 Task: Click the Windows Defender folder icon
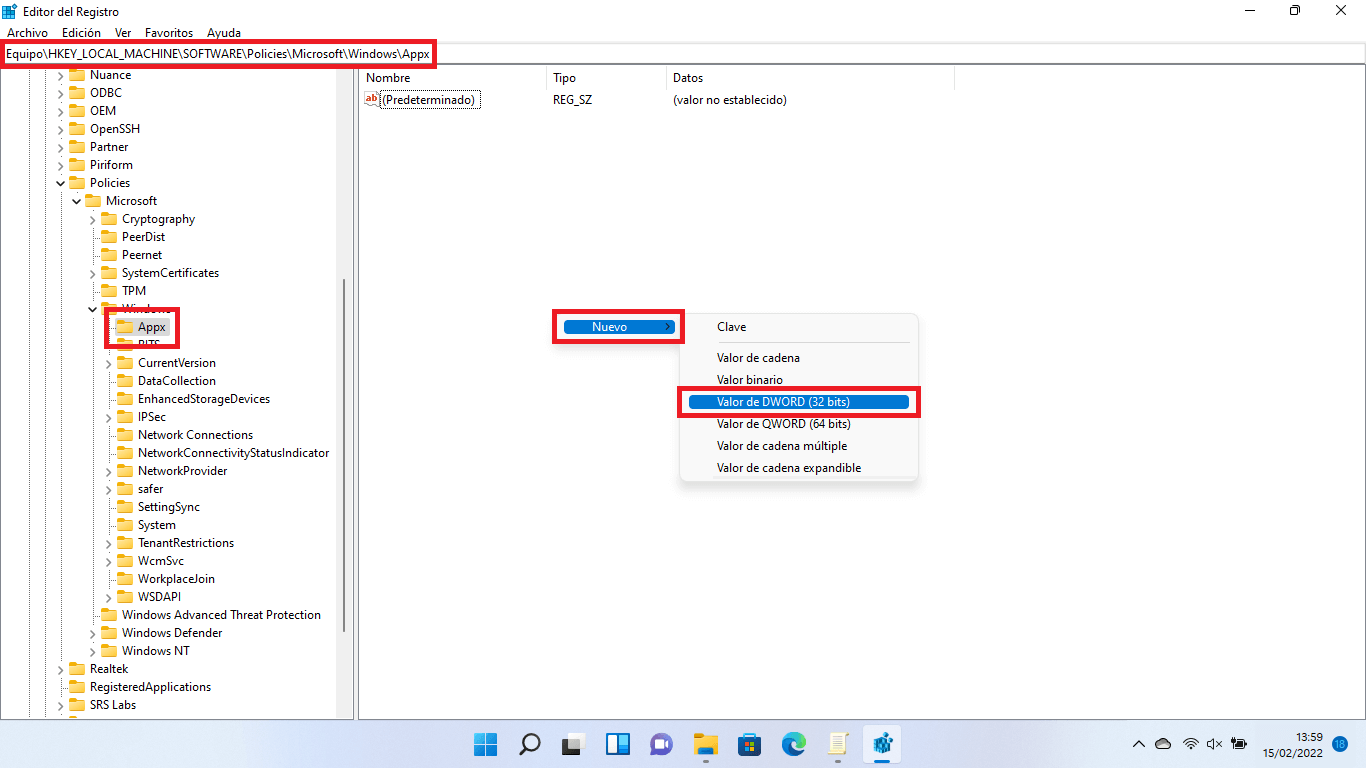109,633
